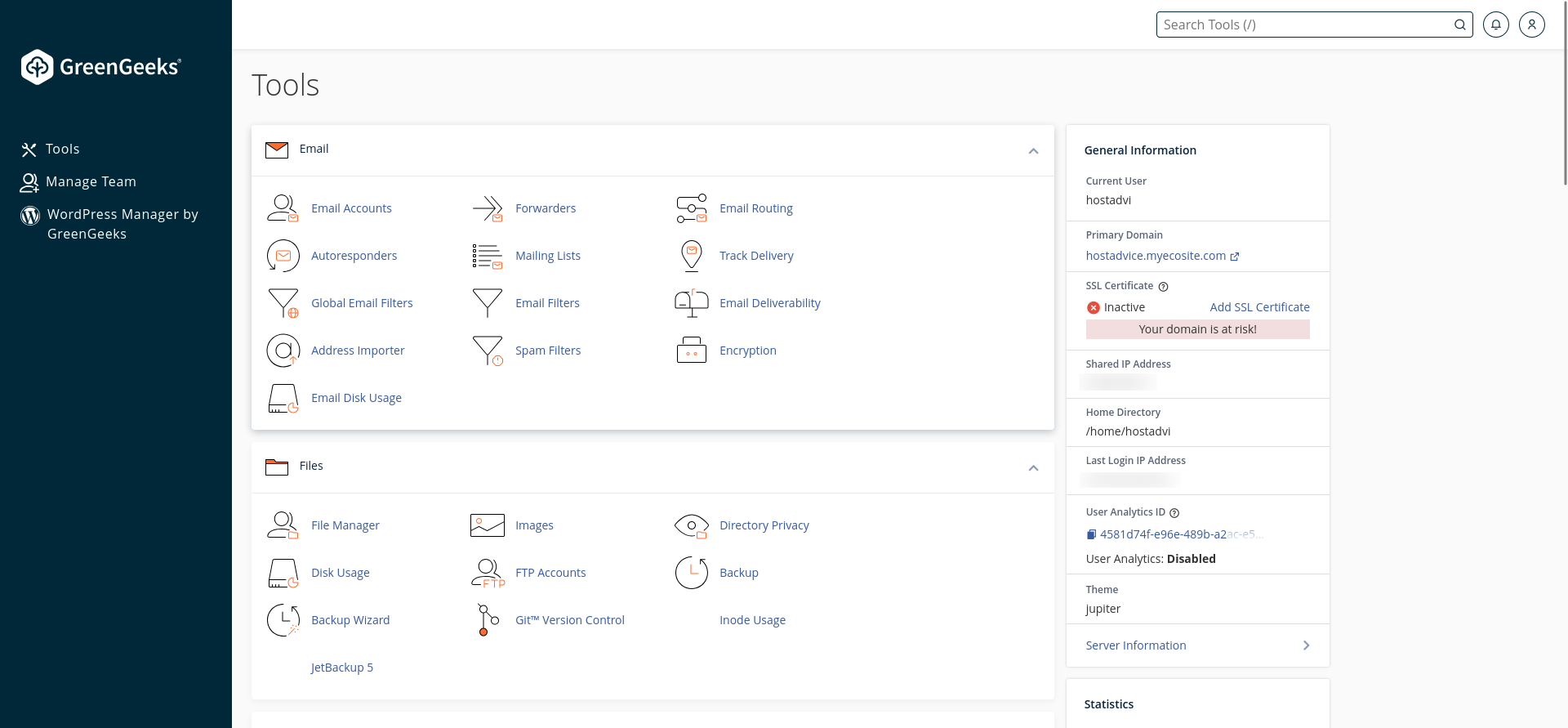Screen dimensions: 1568x728
Task: Click the FTP Accounts icon
Action: 488,573
